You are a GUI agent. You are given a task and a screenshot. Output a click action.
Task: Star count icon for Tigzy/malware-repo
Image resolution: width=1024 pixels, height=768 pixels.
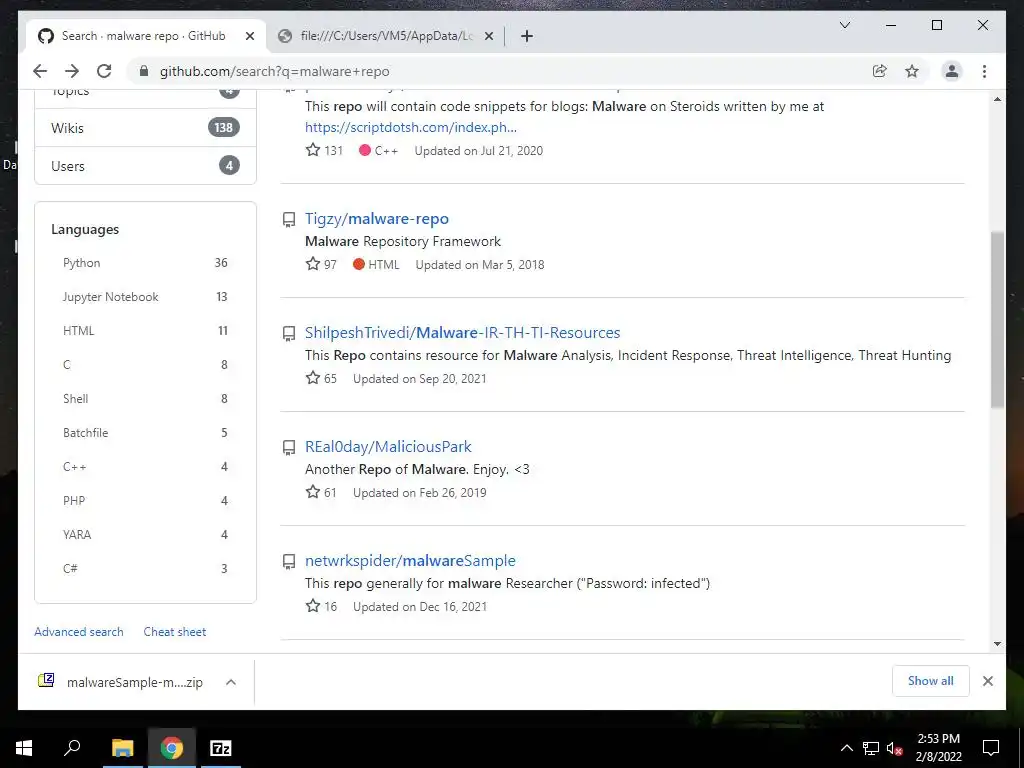313,264
